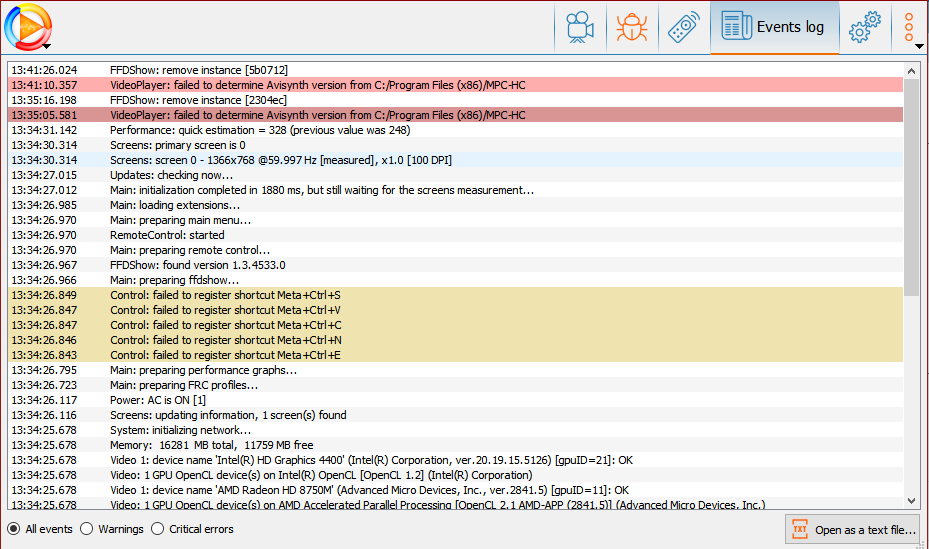Select Screens: screen 0 - 1366x768 row
This screenshot has height=549, width=929.
tap(456, 160)
